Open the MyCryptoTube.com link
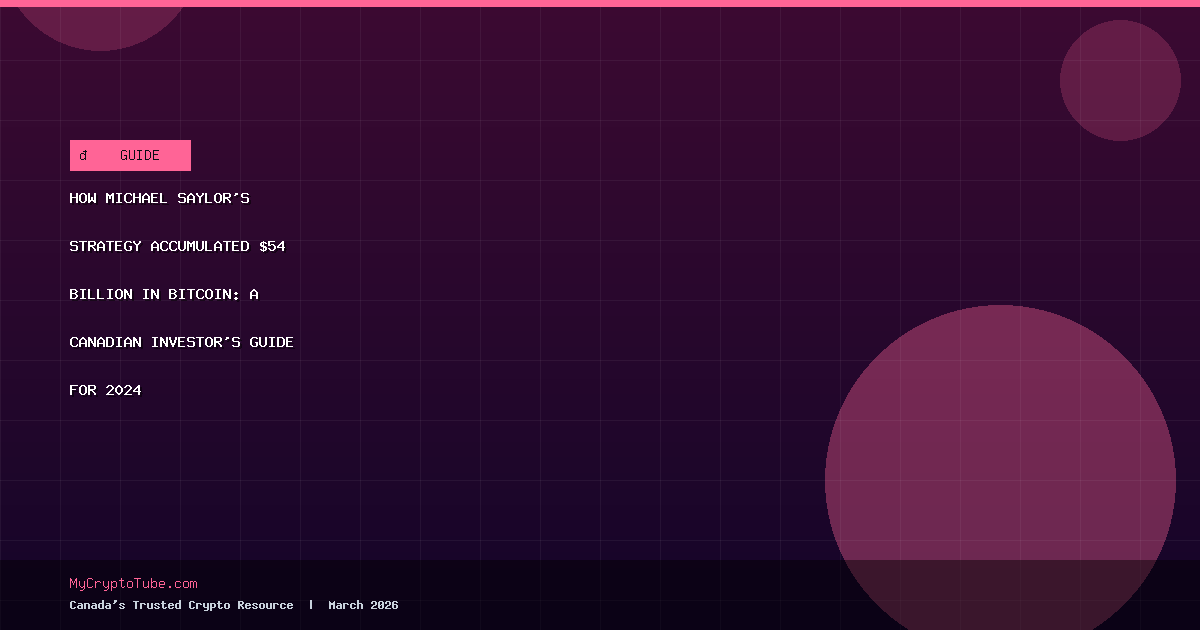The height and width of the screenshot is (630, 1200). [133, 584]
